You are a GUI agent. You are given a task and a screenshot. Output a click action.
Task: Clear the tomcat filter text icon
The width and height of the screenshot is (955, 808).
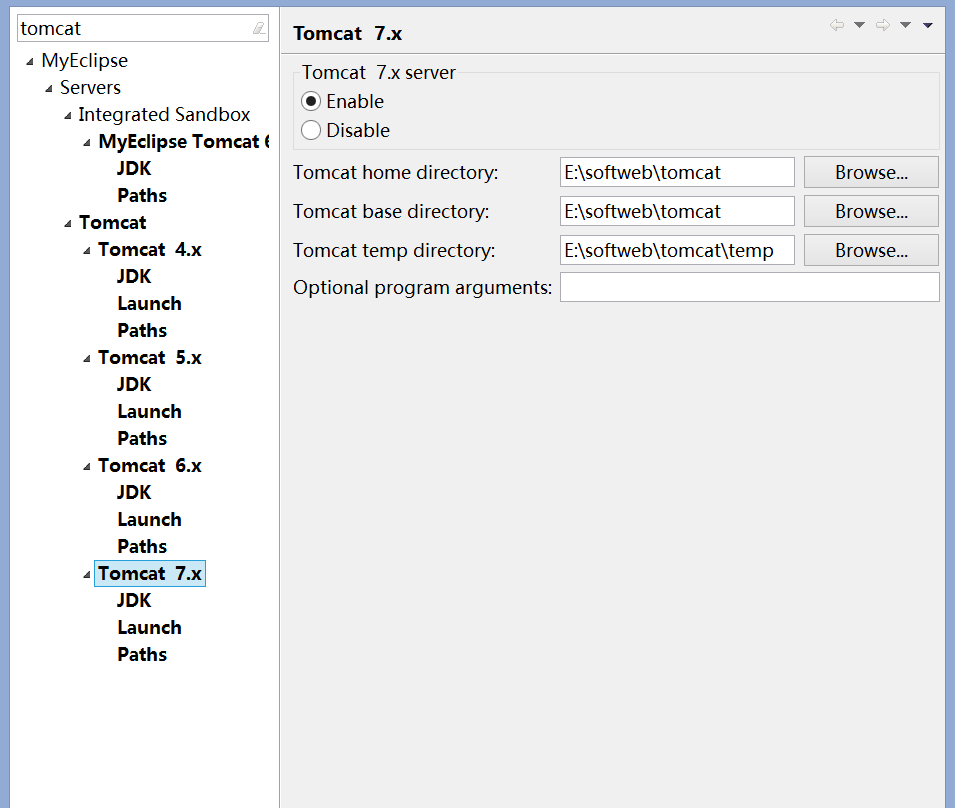pos(259,28)
